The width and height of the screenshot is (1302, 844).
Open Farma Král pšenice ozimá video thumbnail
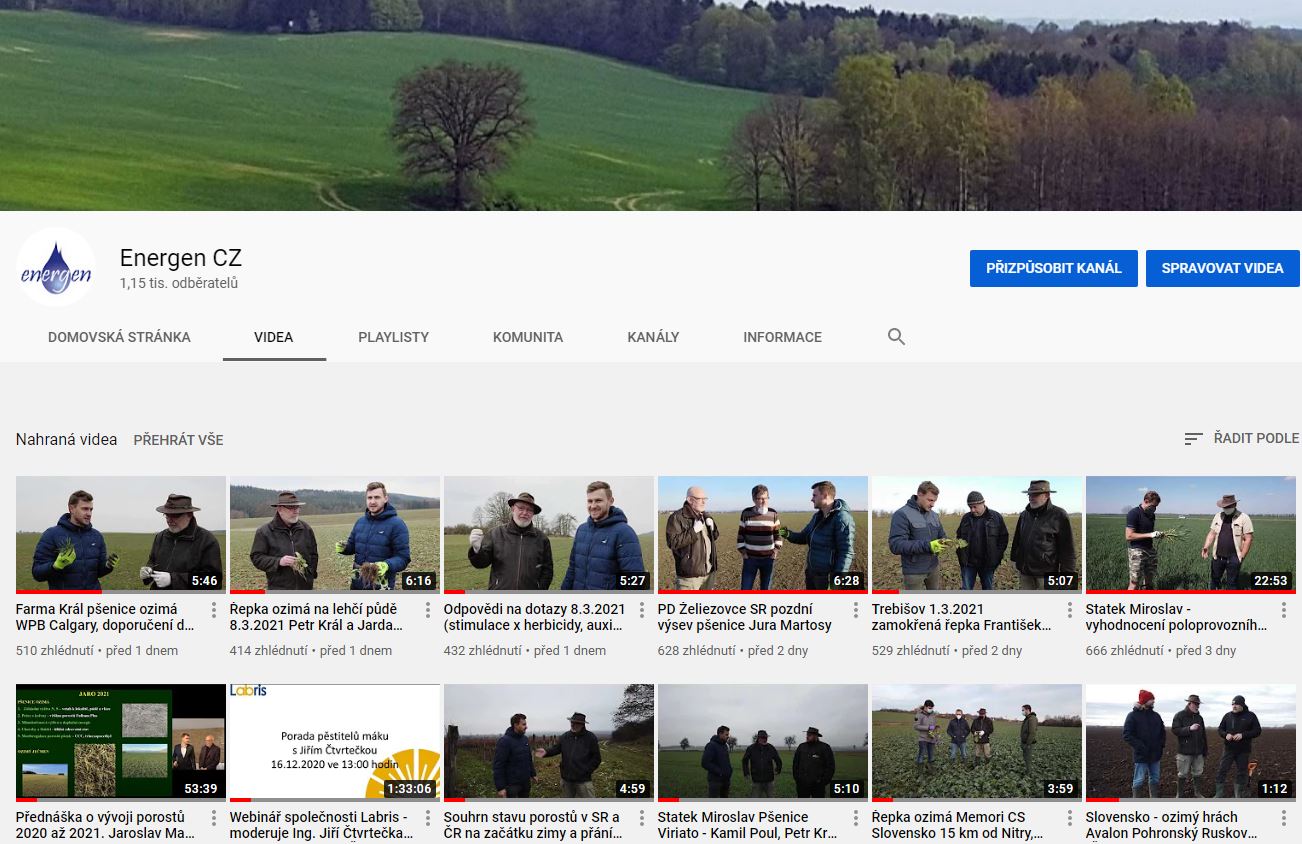[121, 535]
